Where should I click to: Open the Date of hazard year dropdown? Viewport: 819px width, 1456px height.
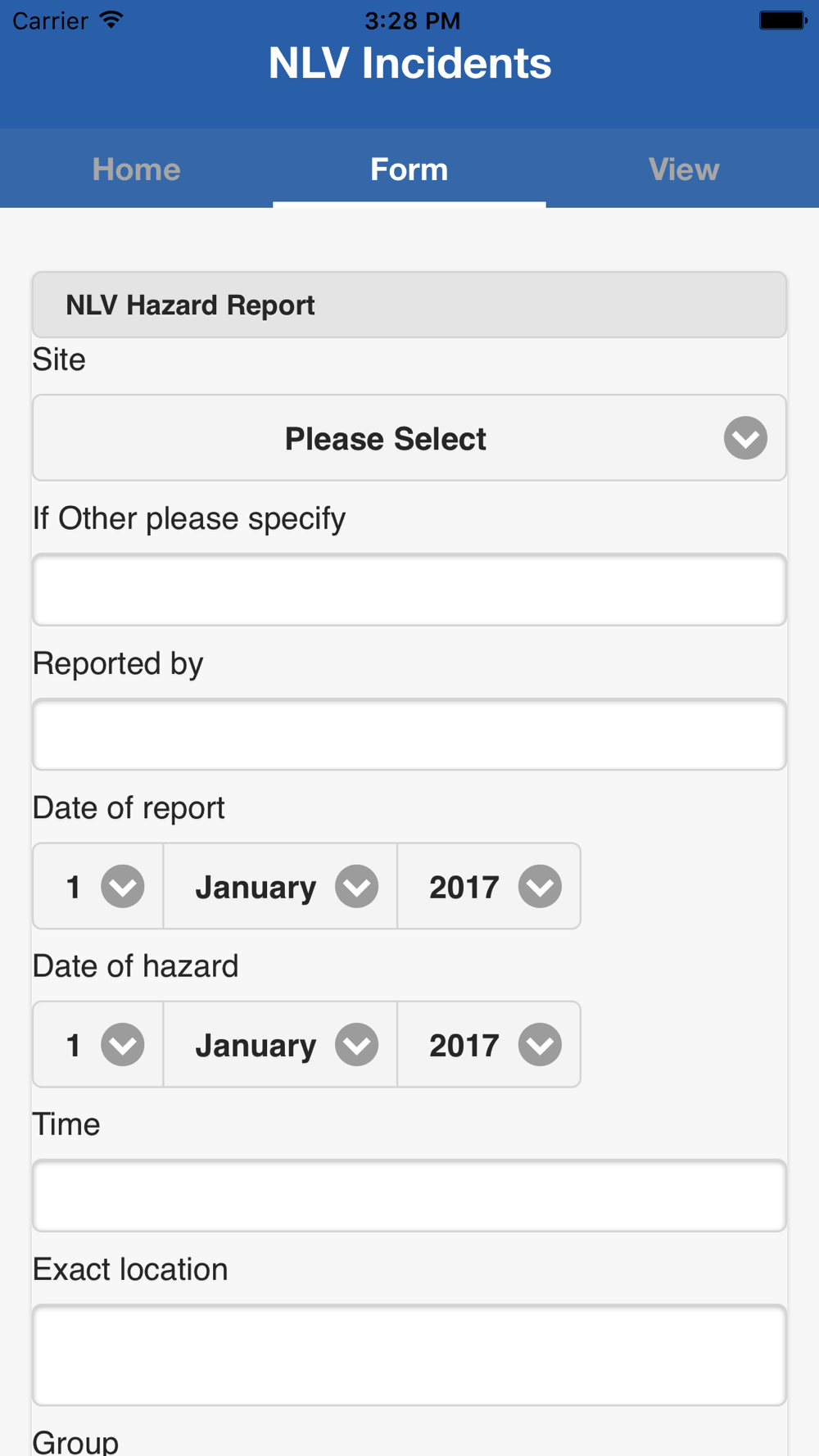coord(489,1044)
